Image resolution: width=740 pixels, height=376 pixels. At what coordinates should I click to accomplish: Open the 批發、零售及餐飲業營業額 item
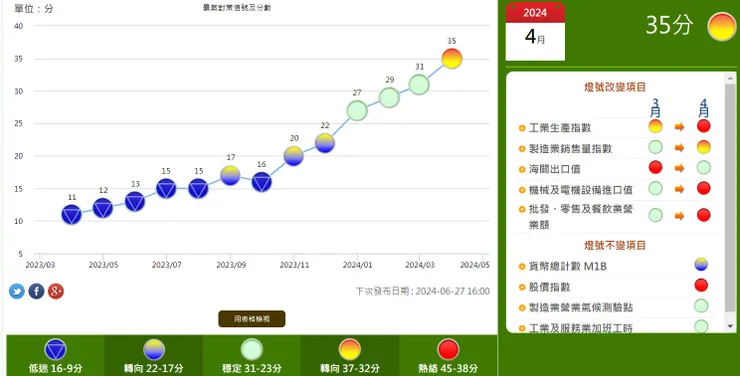582,217
